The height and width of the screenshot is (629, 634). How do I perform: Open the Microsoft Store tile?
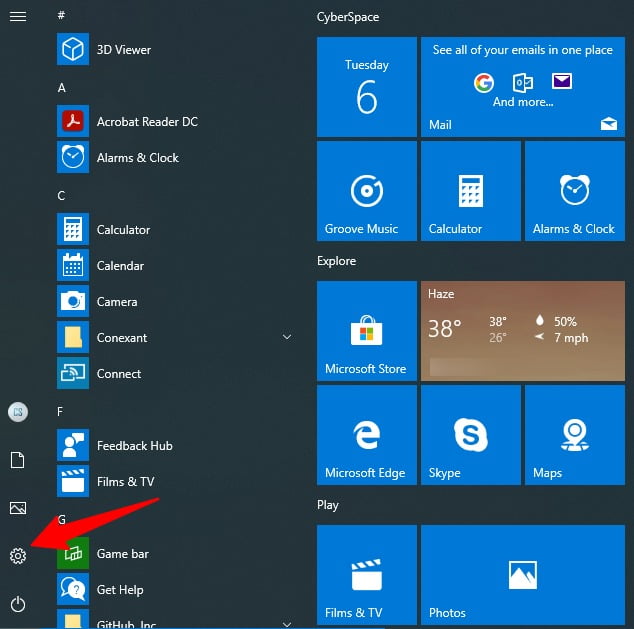(367, 331)
